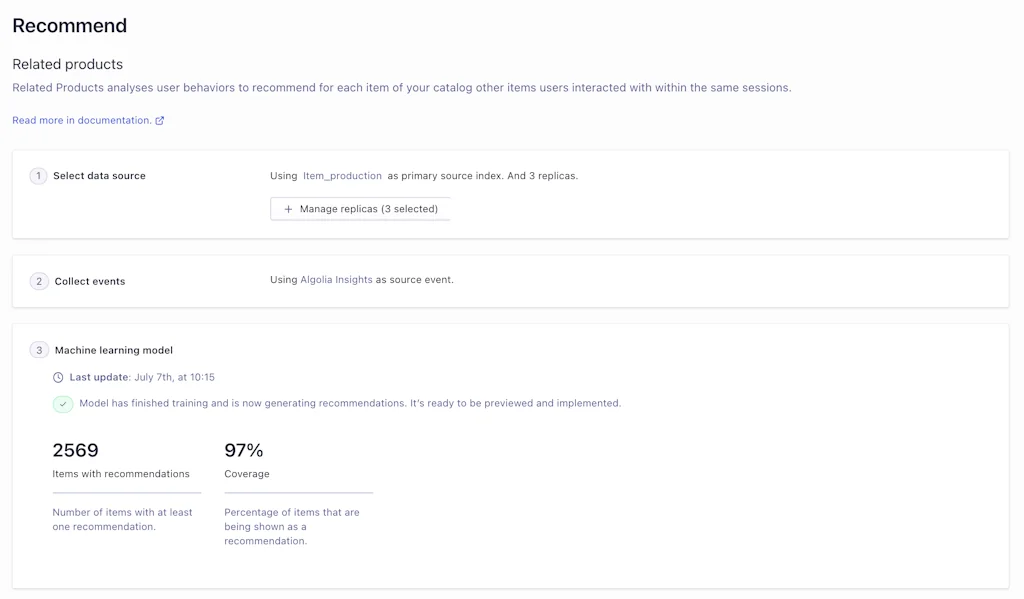Click the Items with recommendations tooltip label
Image resolution: width=1024 pixels, height=599 pixels.
pos(123,473)
